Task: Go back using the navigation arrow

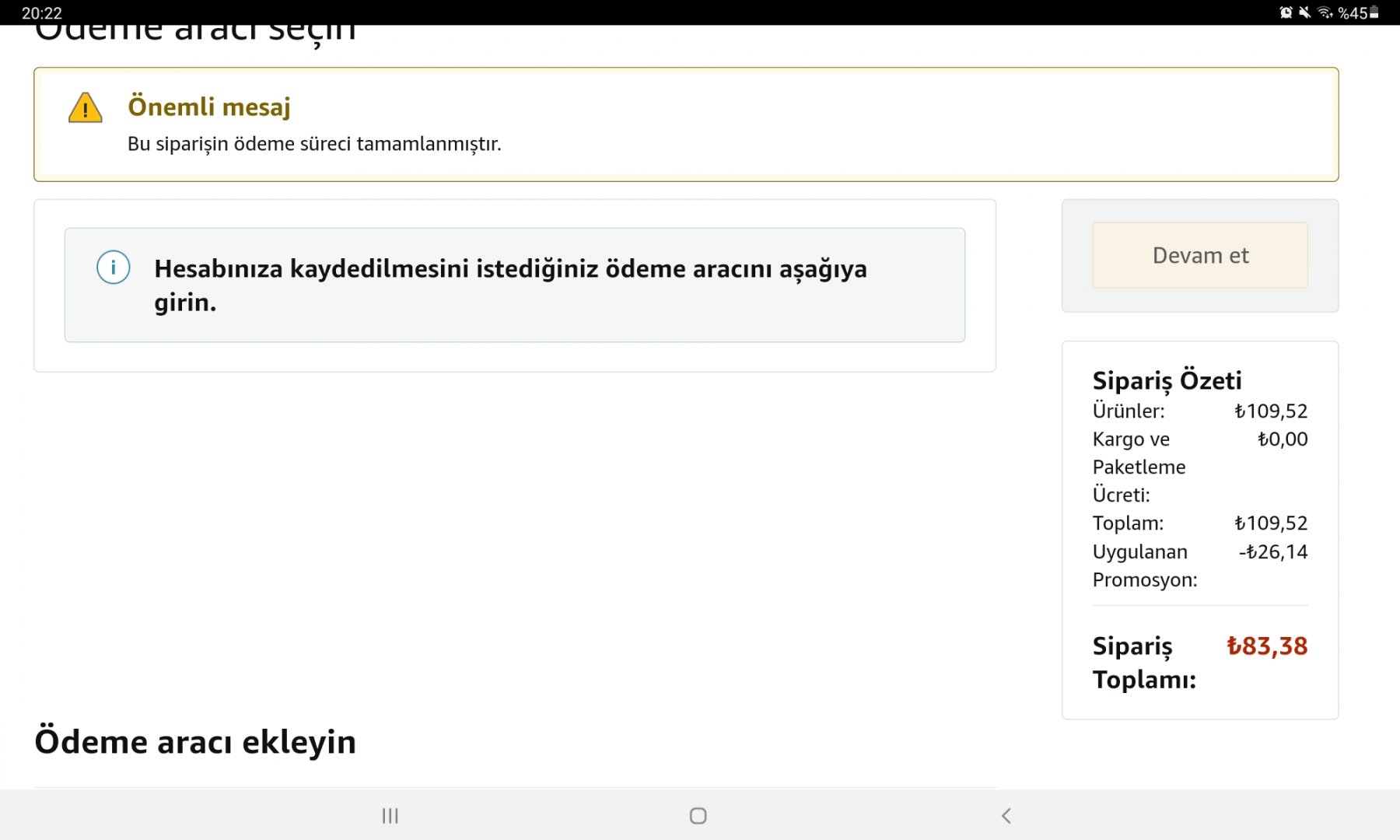Action: [x=1006, y=815]
